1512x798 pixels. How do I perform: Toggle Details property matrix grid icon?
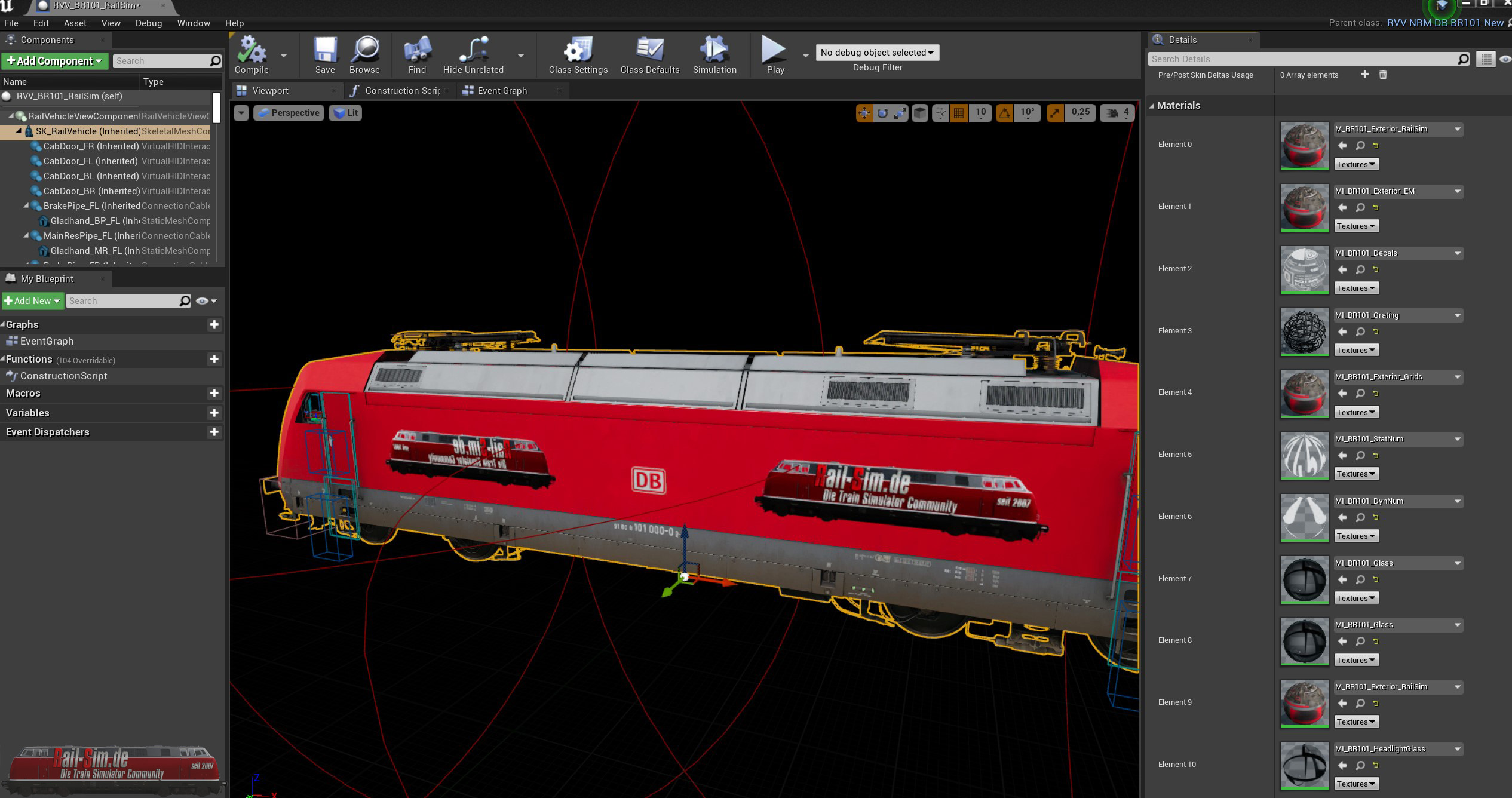click(1486, 59)
